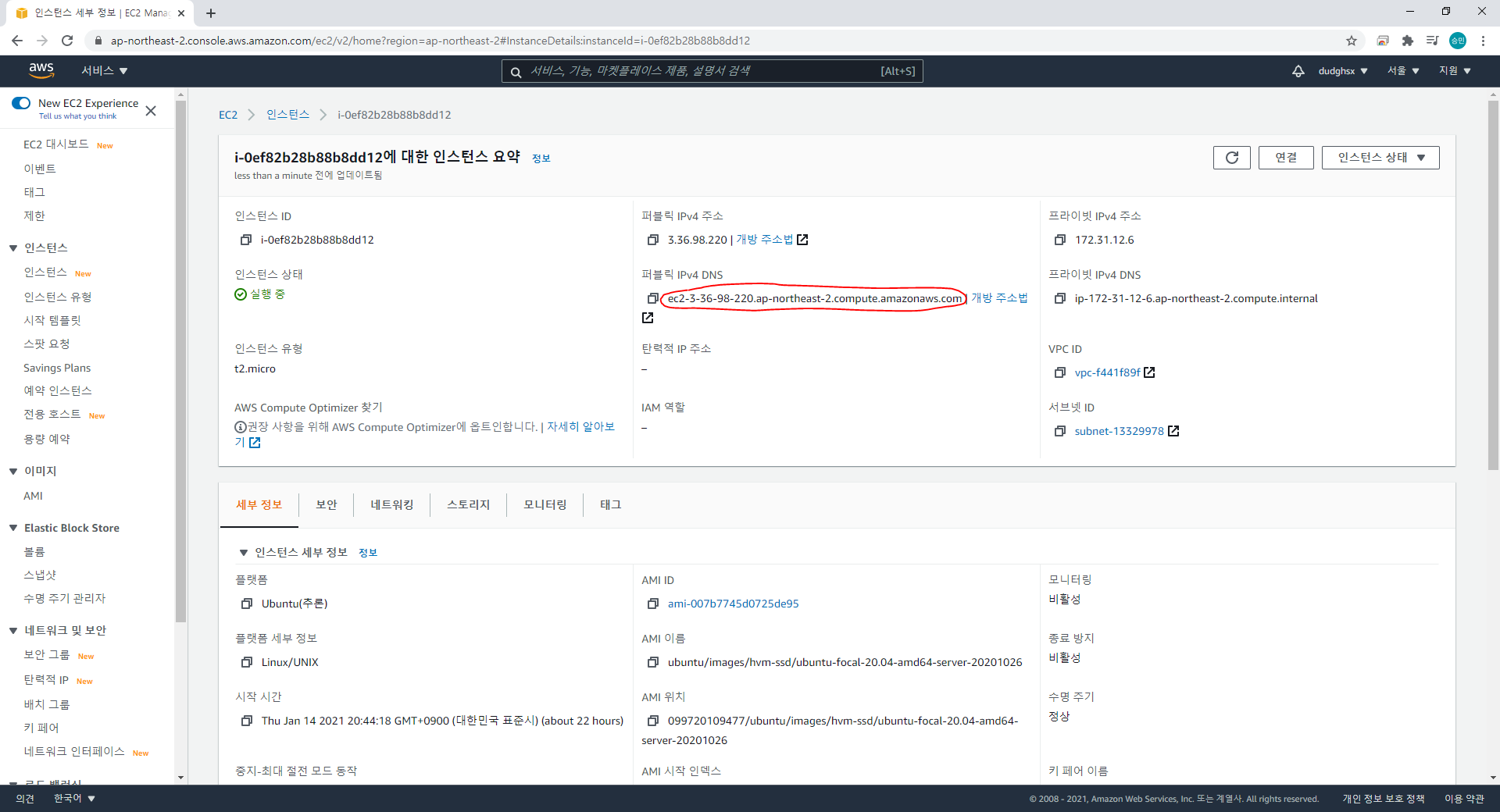
Task: Copy AMI ID ami-007b7745d0725de95
Action: pos(653,604)
